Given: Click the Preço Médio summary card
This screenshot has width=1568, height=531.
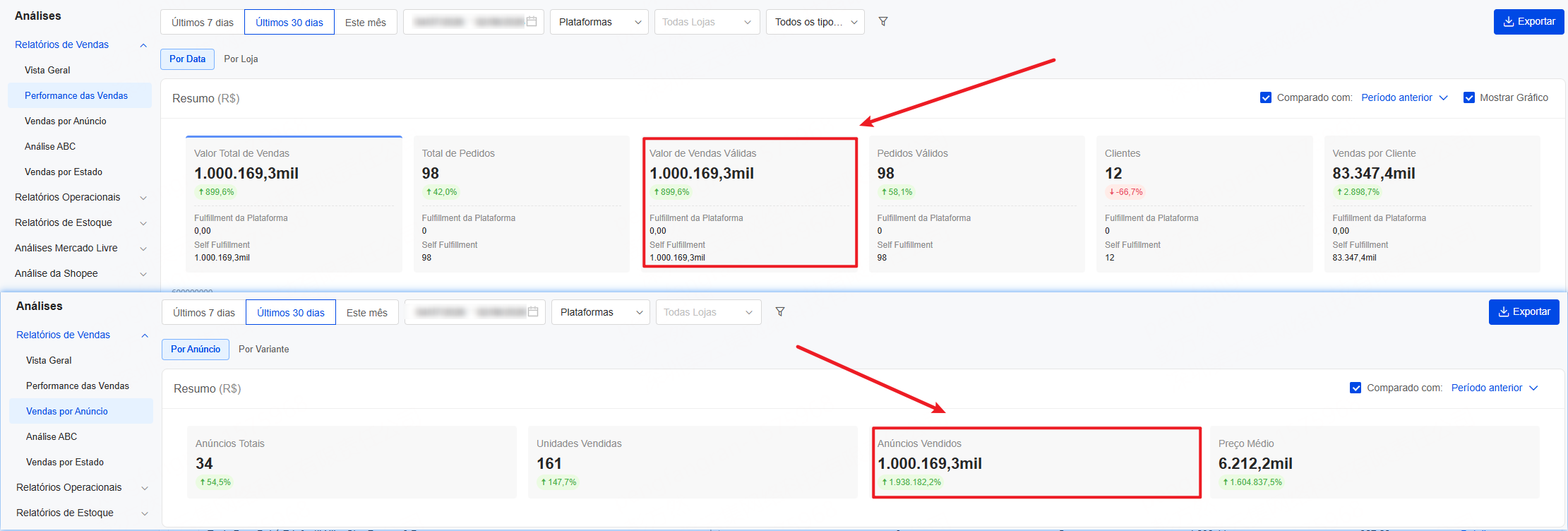Looking at the screenshot, I should pos(1375,462).
